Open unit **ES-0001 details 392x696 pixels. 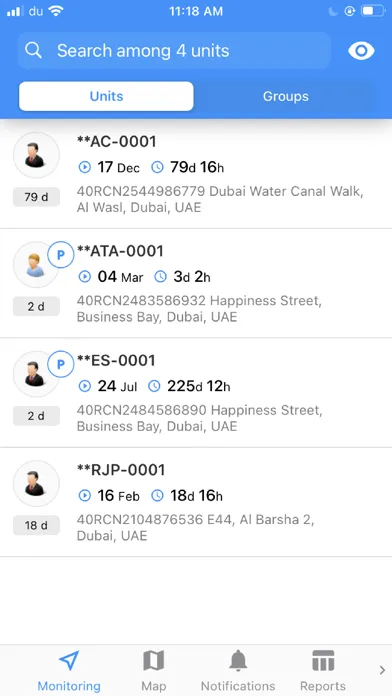pyautogui.click(x=196, y=393)
